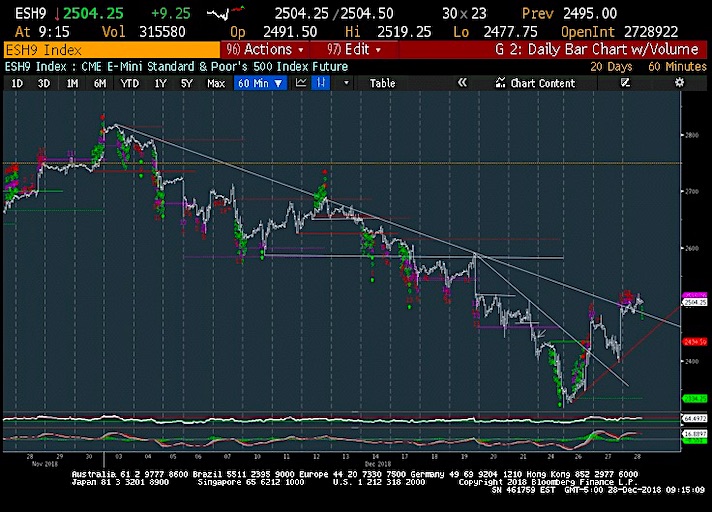Click the green 2334.25 axis price tag

click(x=695, y=399)
